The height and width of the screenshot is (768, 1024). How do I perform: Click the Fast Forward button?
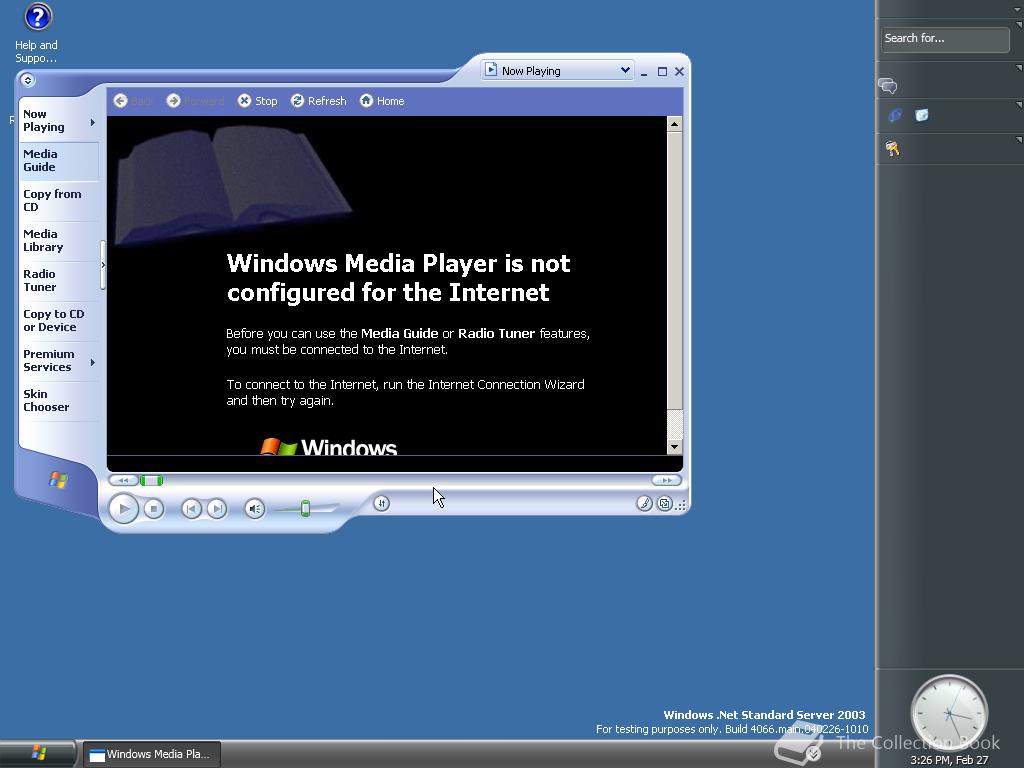coord(666,480)
